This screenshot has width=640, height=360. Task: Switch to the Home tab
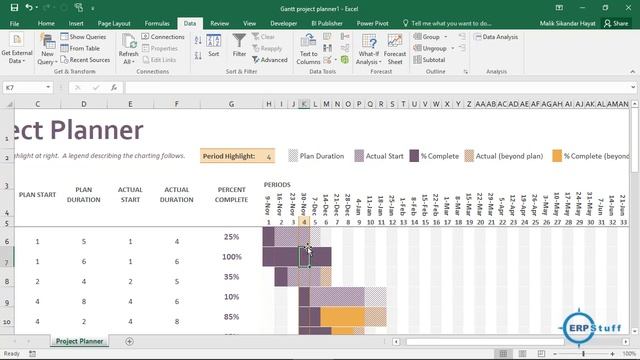pyautogui.click(x=46, y=23)
